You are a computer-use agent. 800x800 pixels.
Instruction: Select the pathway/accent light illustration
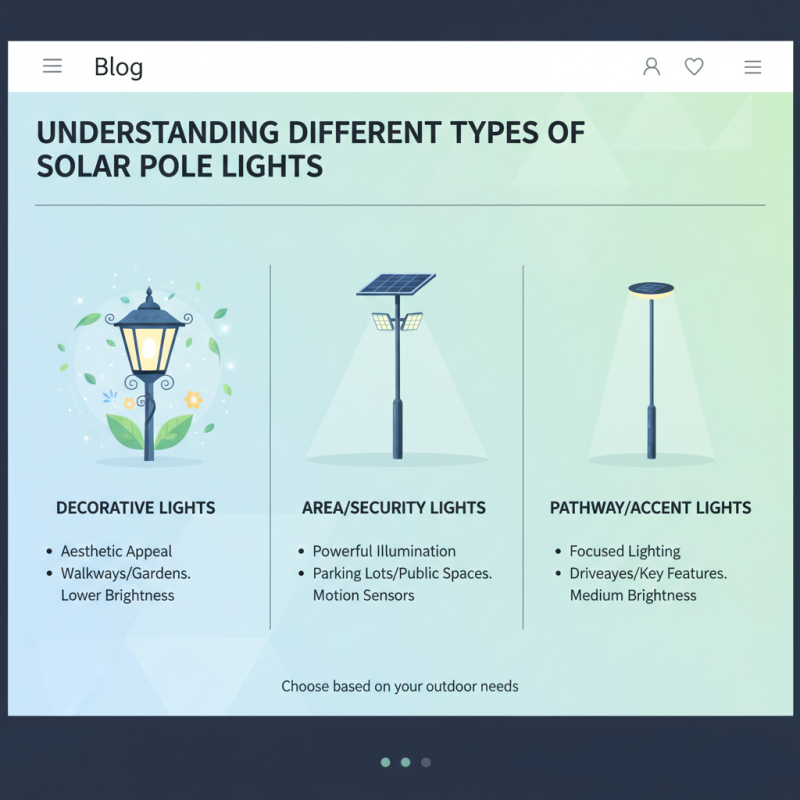point(650,370)
